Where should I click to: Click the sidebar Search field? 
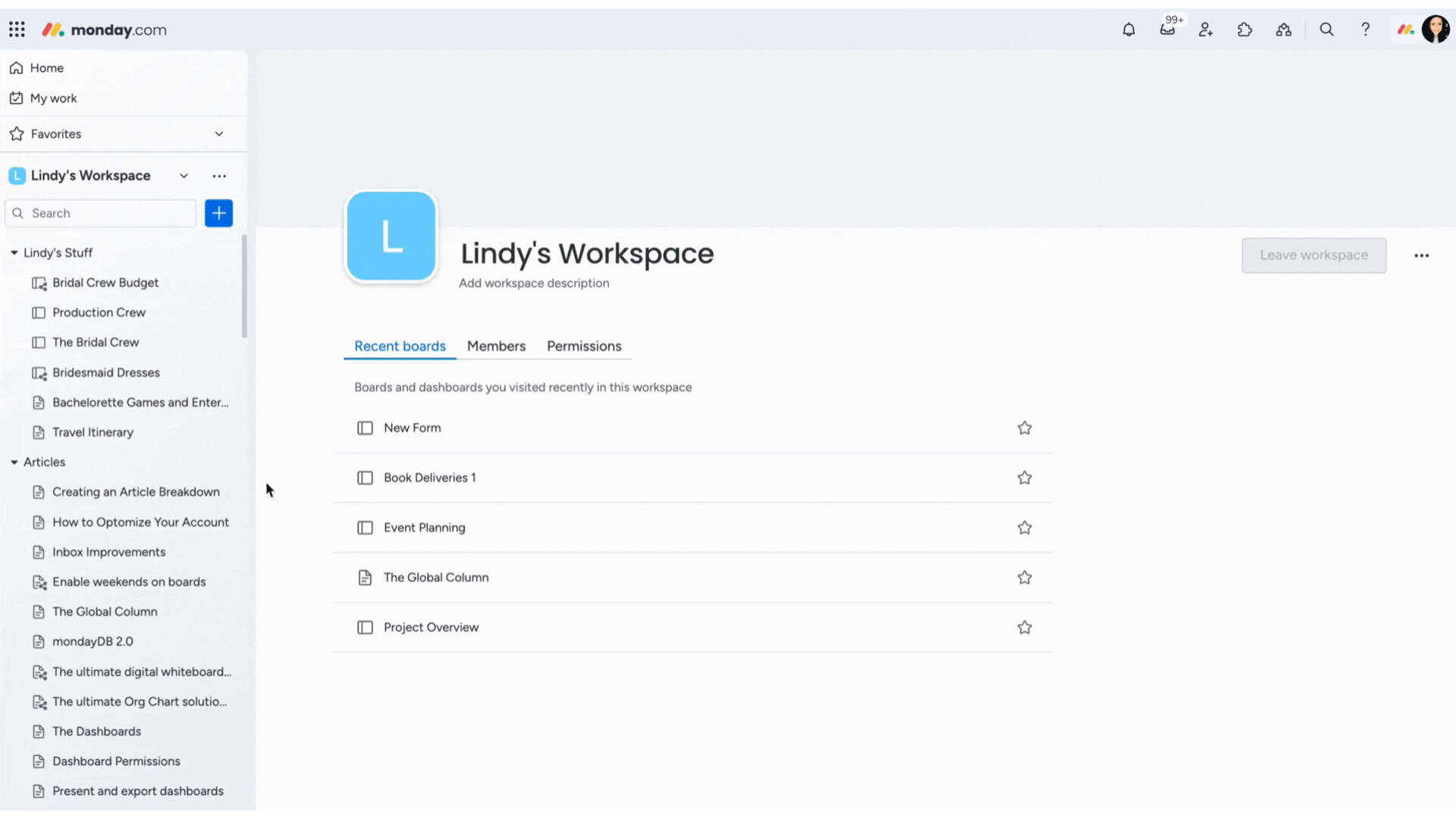tap(100, 213)
